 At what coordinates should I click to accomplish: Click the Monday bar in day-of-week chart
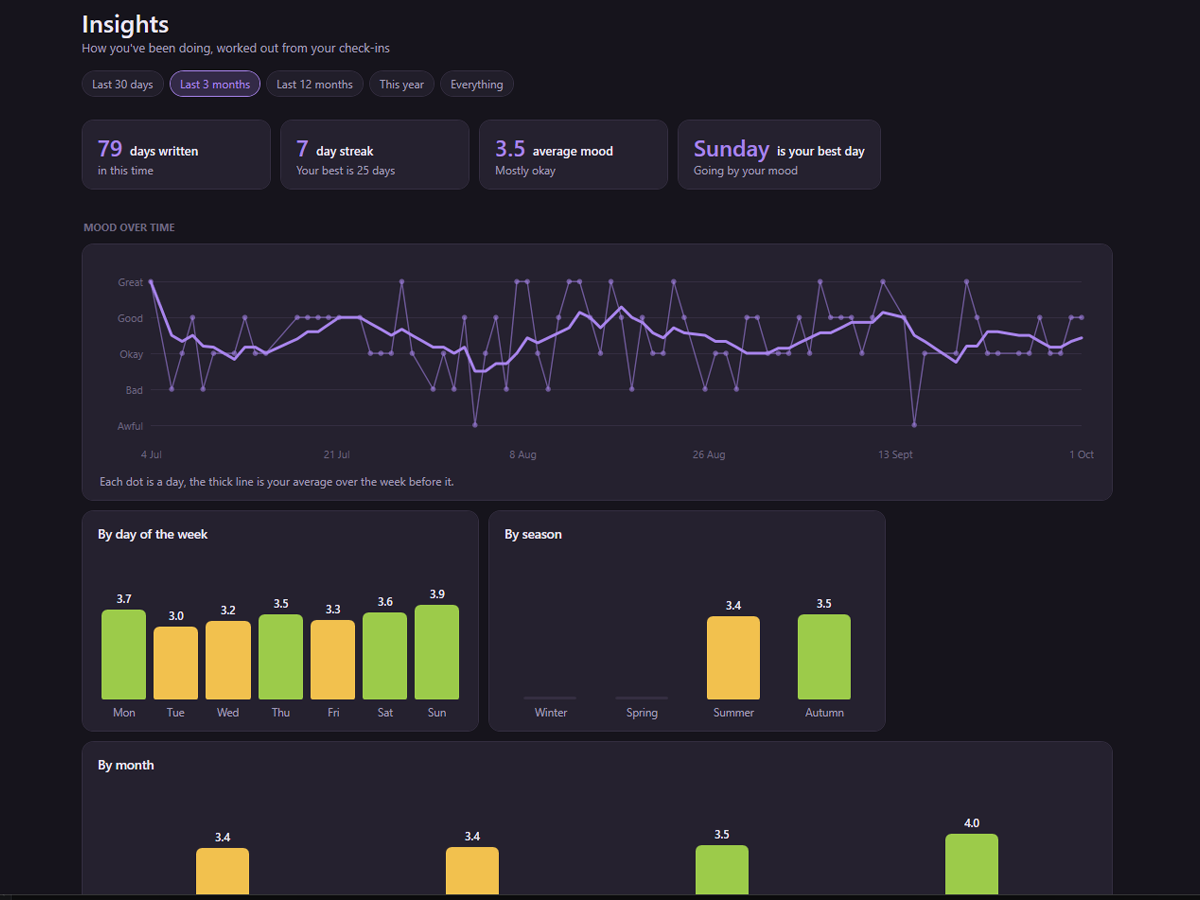tap(124, 655)
